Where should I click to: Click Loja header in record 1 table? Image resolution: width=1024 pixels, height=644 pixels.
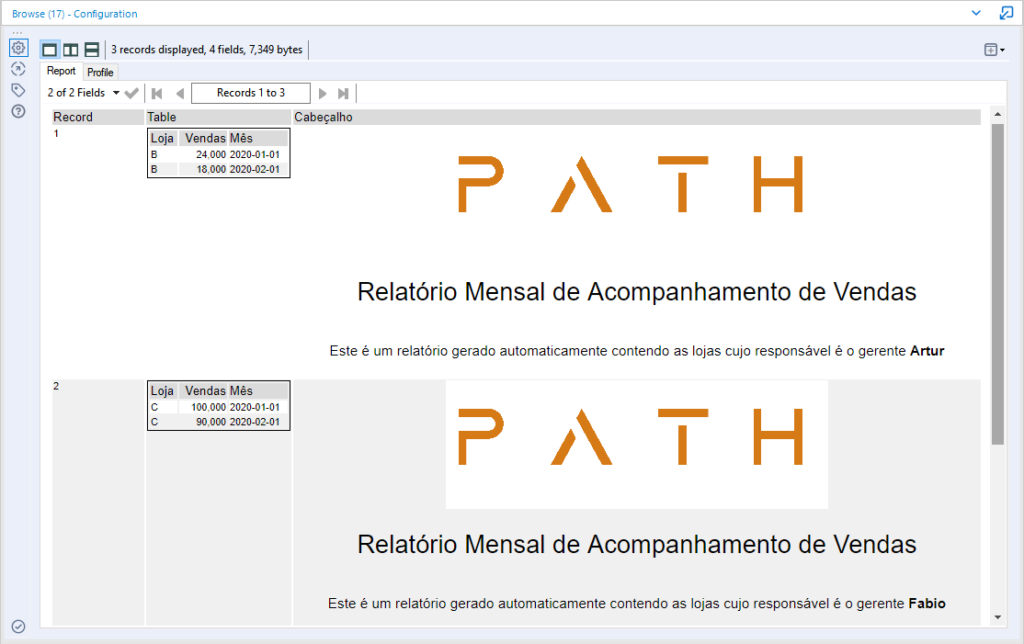point(163,138)
